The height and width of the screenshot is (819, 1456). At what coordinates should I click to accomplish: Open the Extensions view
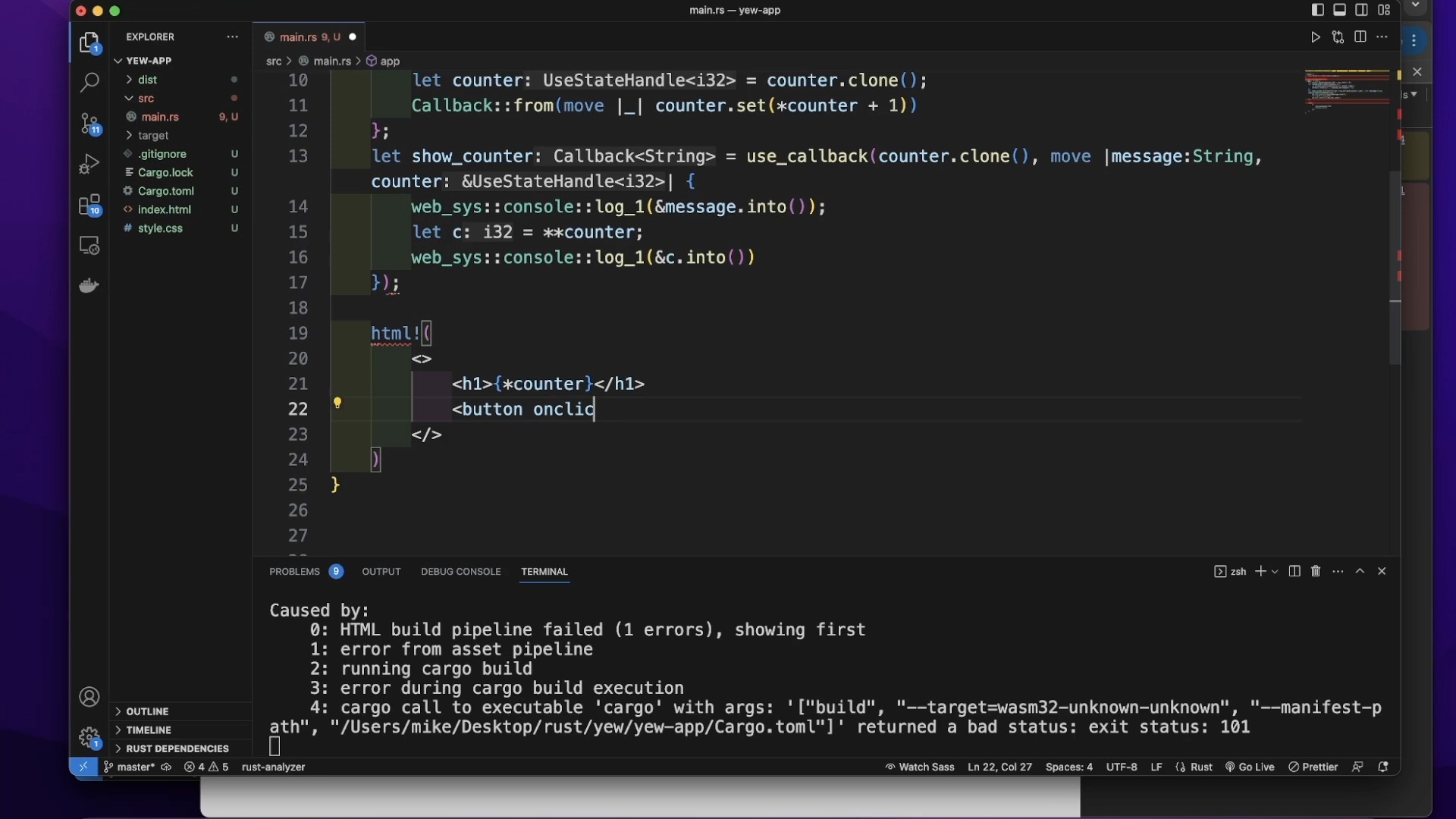coord(89,205)
